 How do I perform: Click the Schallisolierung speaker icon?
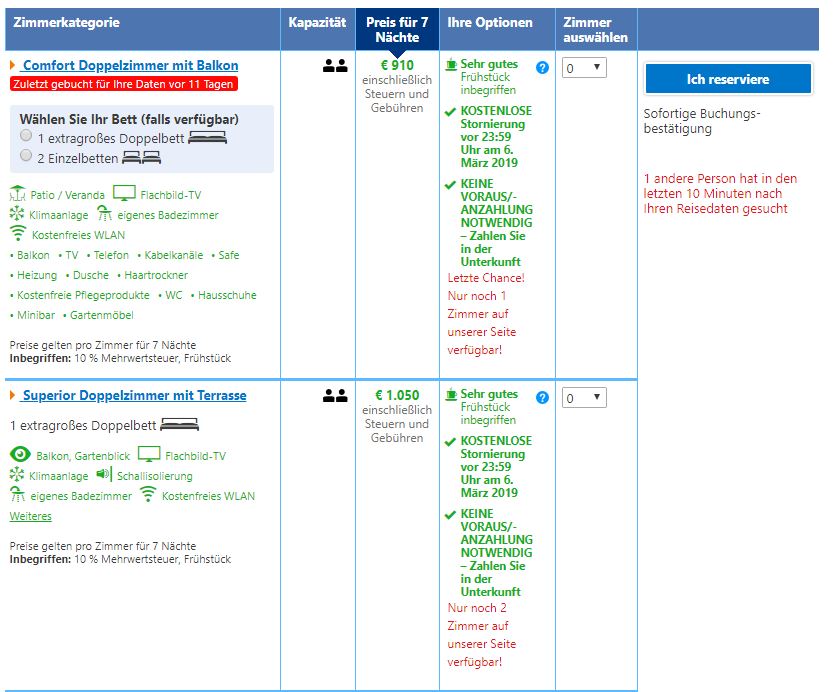103,475
